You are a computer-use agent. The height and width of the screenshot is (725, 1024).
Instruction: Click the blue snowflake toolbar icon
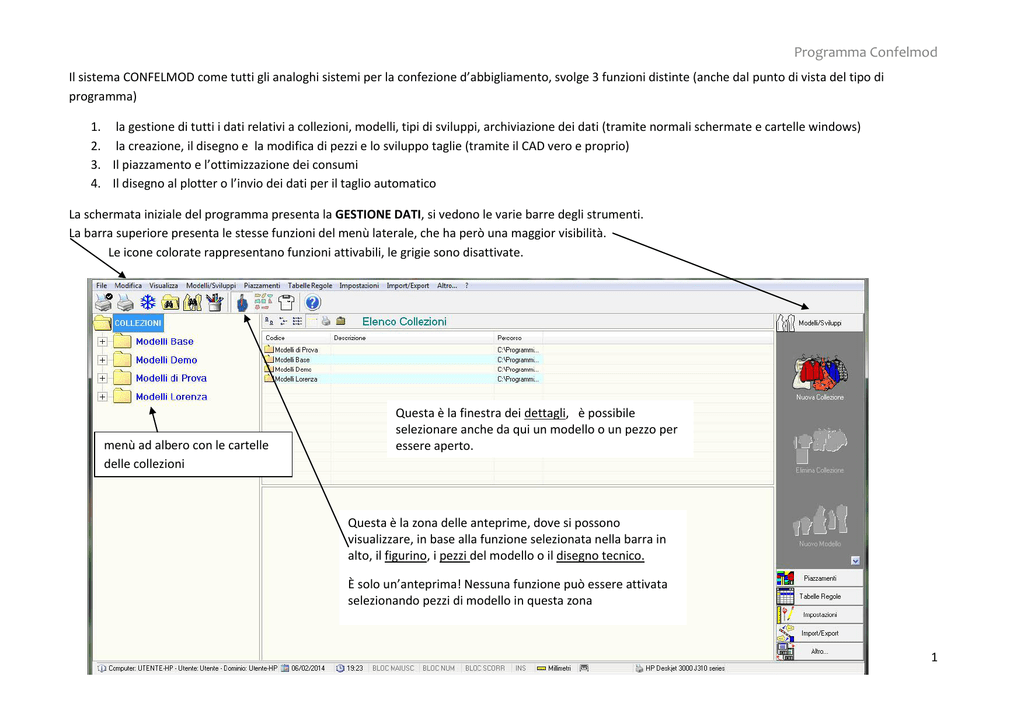pos(148,302)
